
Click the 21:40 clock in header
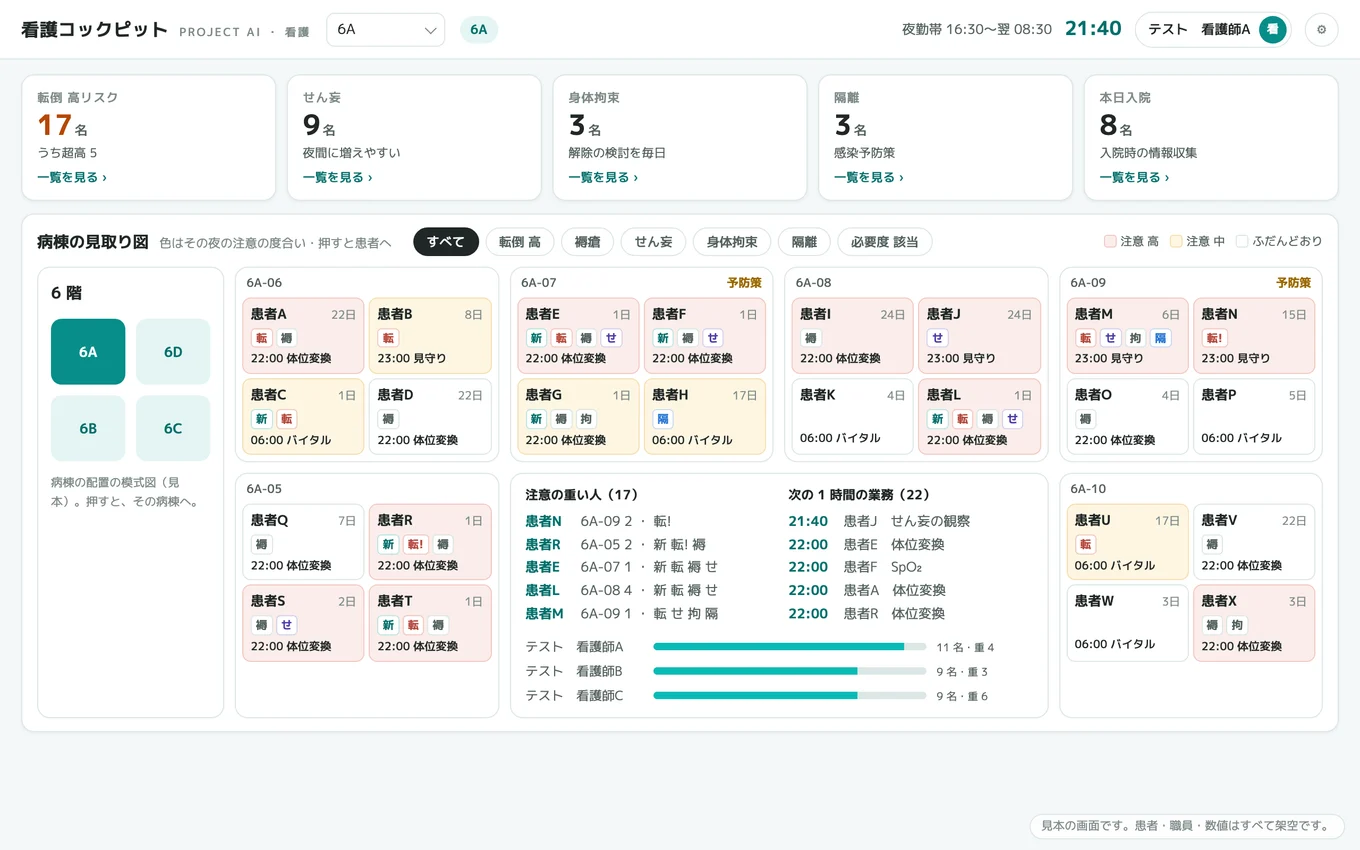[x=1093, y=29]
